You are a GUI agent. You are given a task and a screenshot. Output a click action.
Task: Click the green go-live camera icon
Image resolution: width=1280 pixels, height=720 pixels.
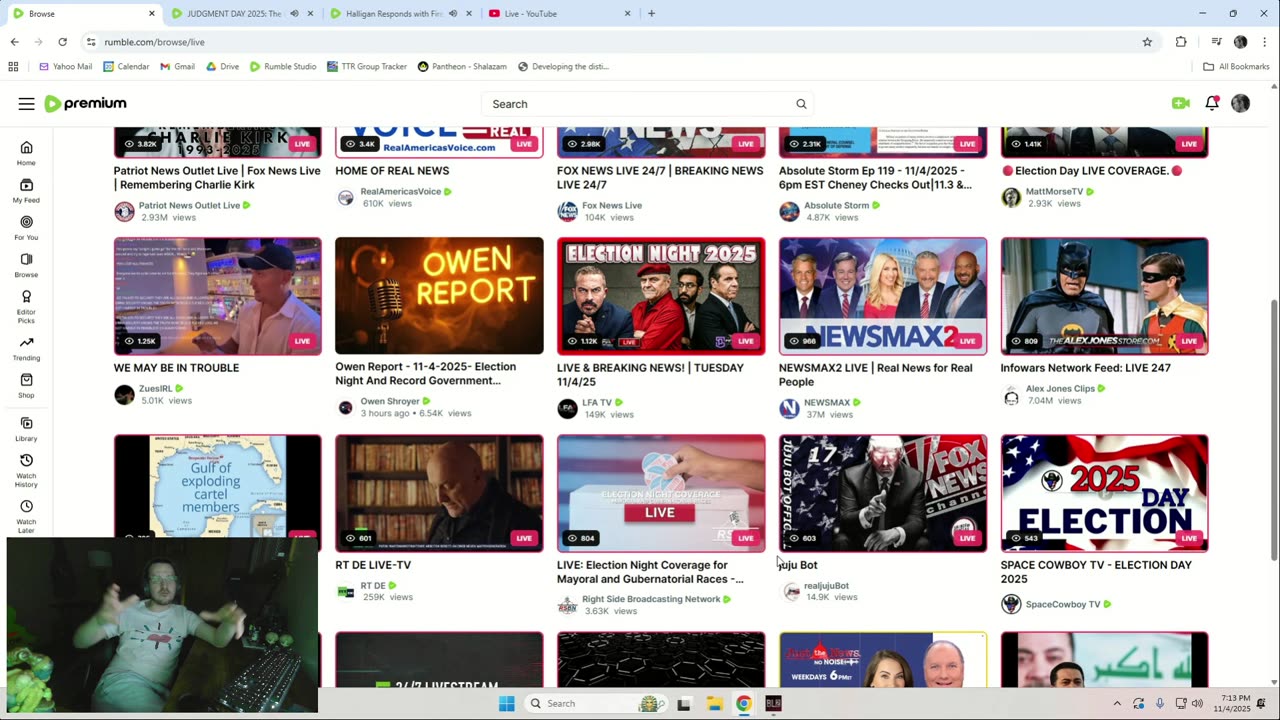[x=1181, y=103]
